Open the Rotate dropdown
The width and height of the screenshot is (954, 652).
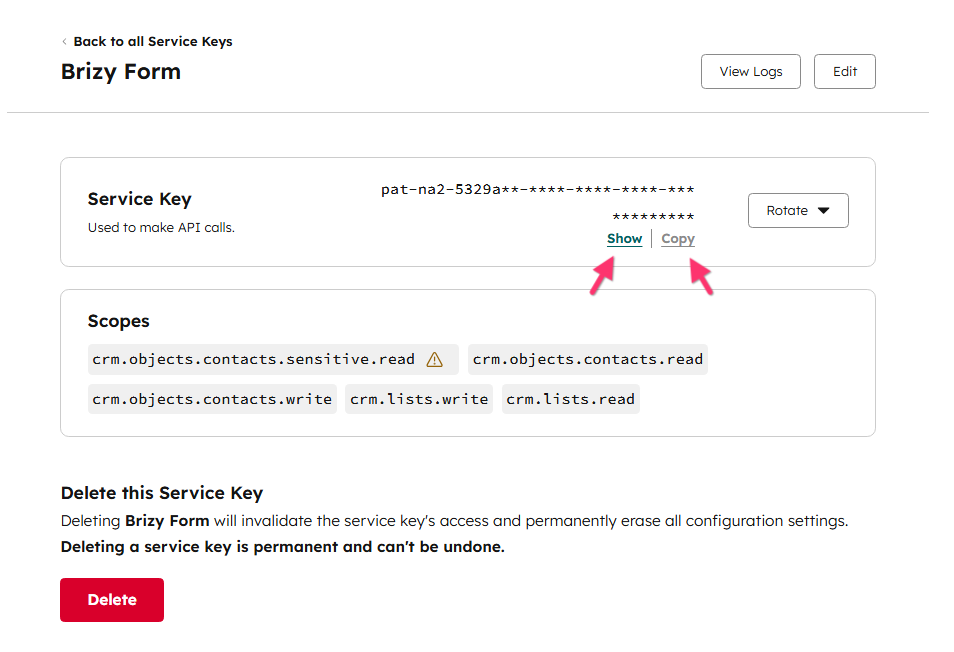[798, 210]
